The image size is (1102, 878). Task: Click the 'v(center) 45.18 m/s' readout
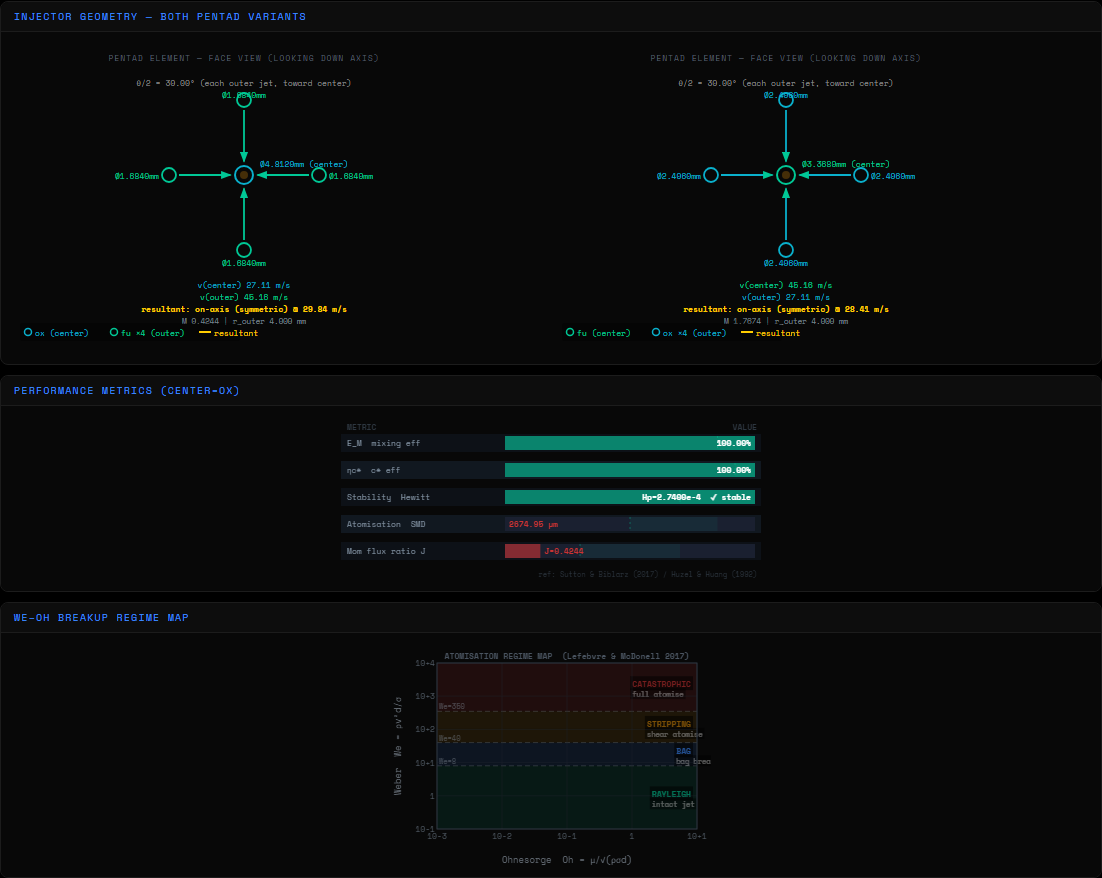(x=786, y=285)
